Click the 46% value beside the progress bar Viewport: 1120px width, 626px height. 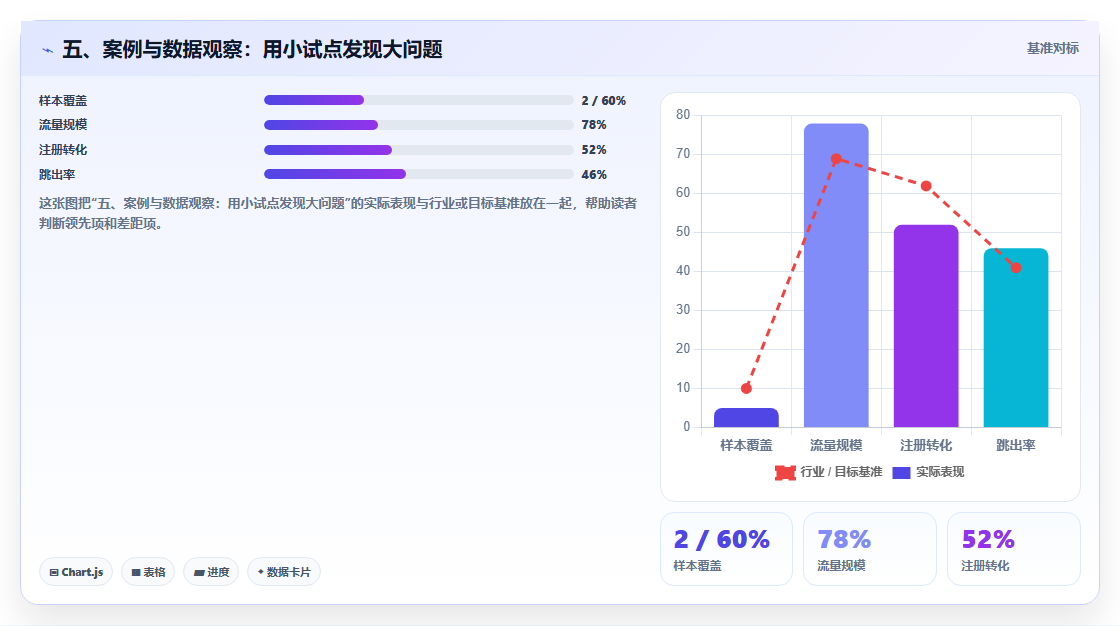click(x=594, y=175)
